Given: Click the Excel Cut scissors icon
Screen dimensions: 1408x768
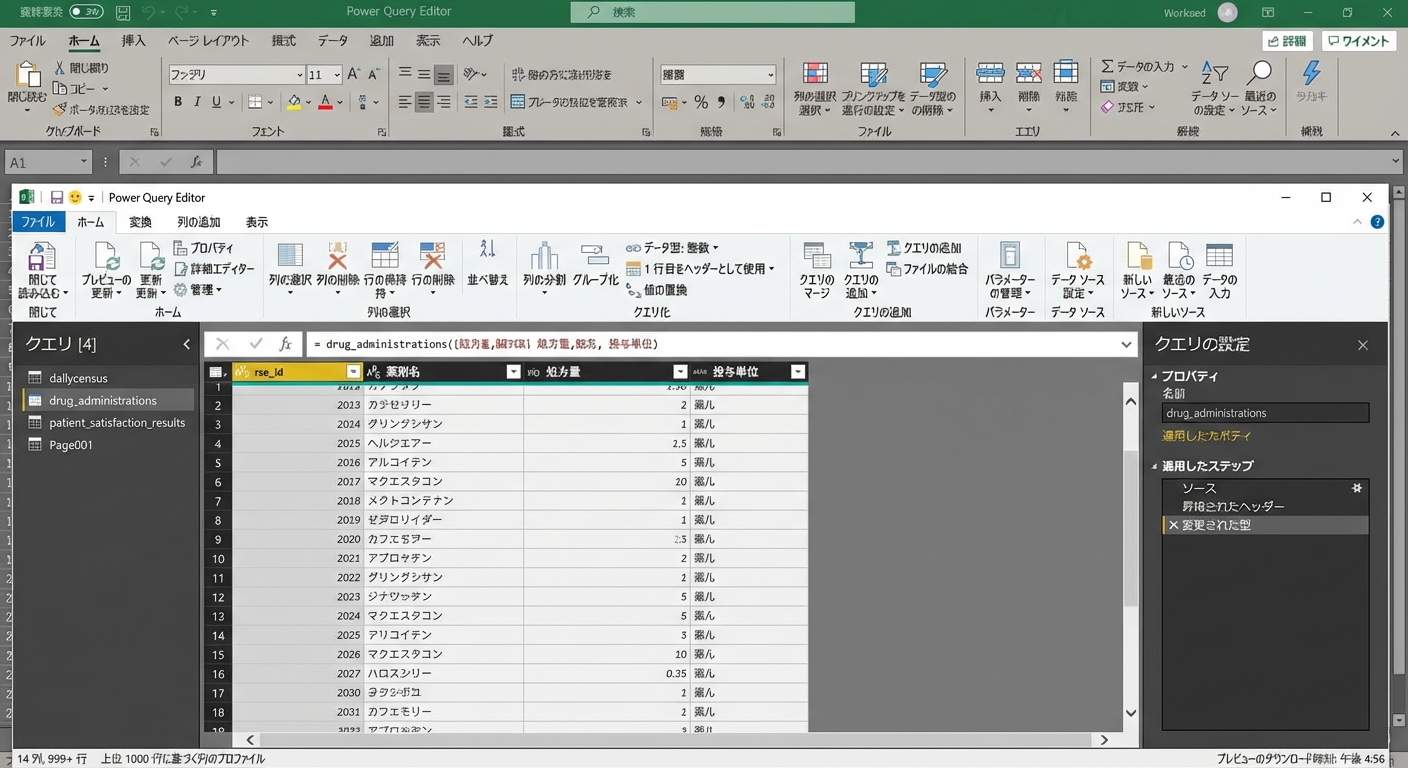Looking at the screenshot, I should tap(60, 68).
